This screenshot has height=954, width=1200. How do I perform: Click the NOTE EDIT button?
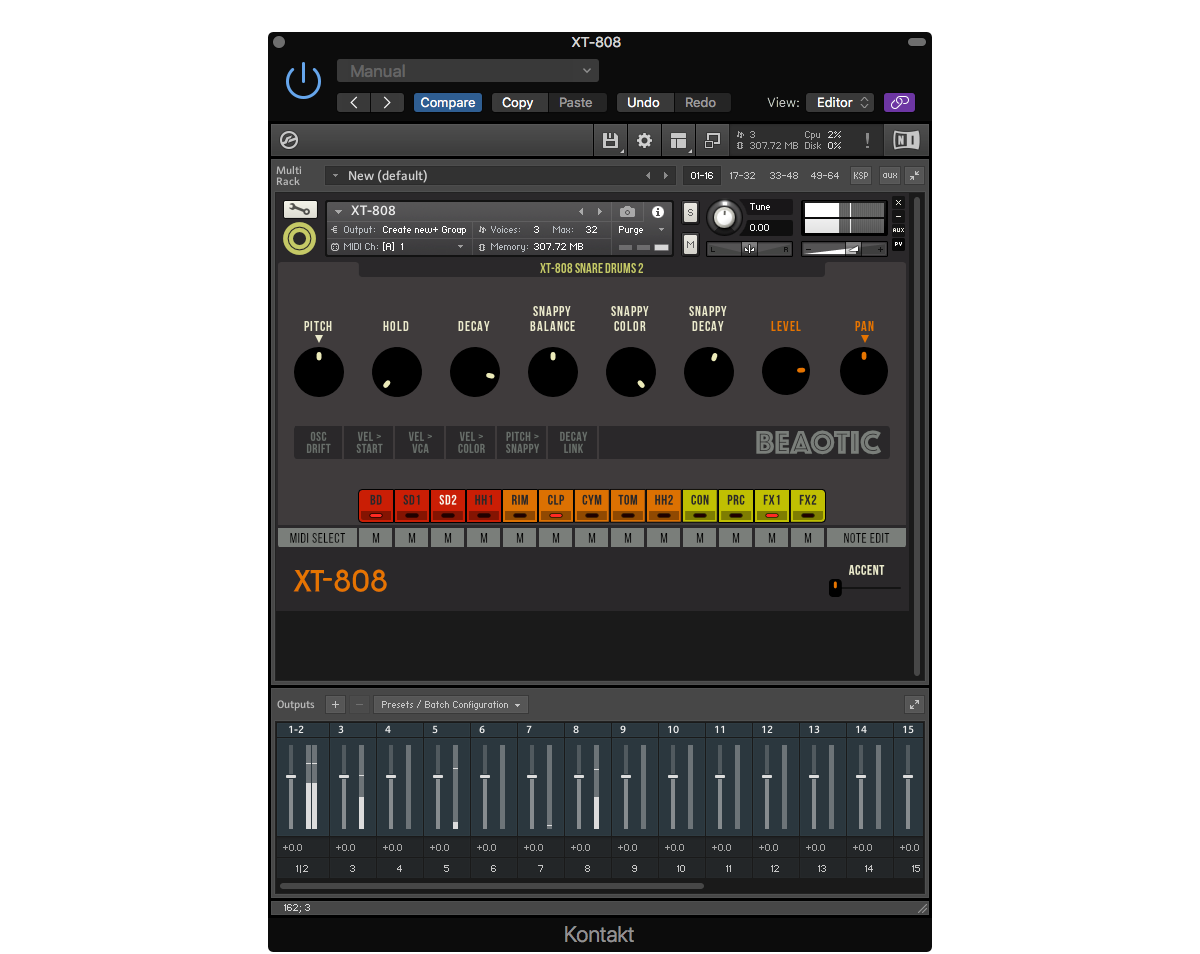tap(866, 538)
